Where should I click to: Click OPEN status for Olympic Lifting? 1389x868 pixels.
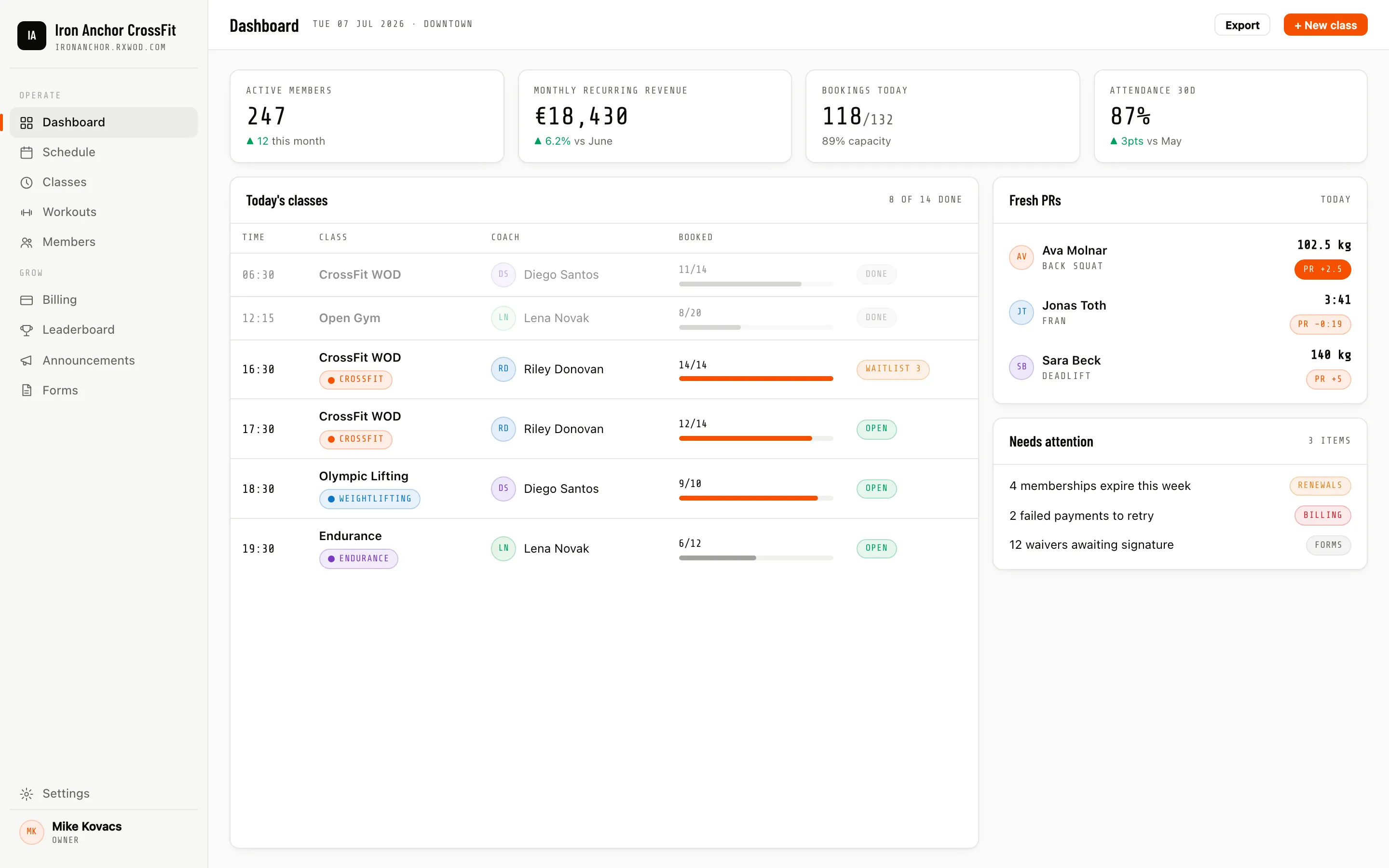[x=876, y=488]
